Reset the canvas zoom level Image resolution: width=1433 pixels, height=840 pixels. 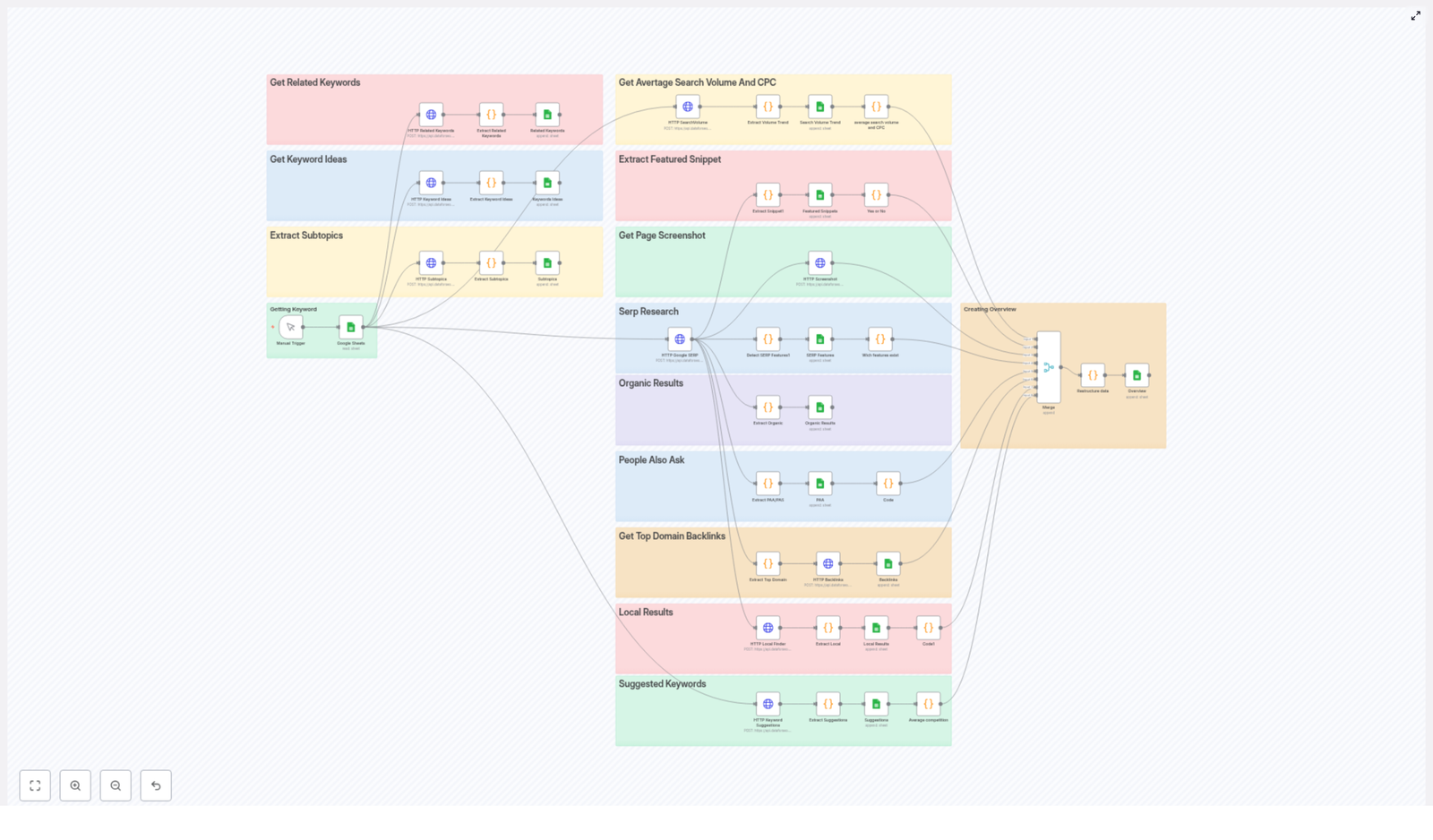[156, 785]
